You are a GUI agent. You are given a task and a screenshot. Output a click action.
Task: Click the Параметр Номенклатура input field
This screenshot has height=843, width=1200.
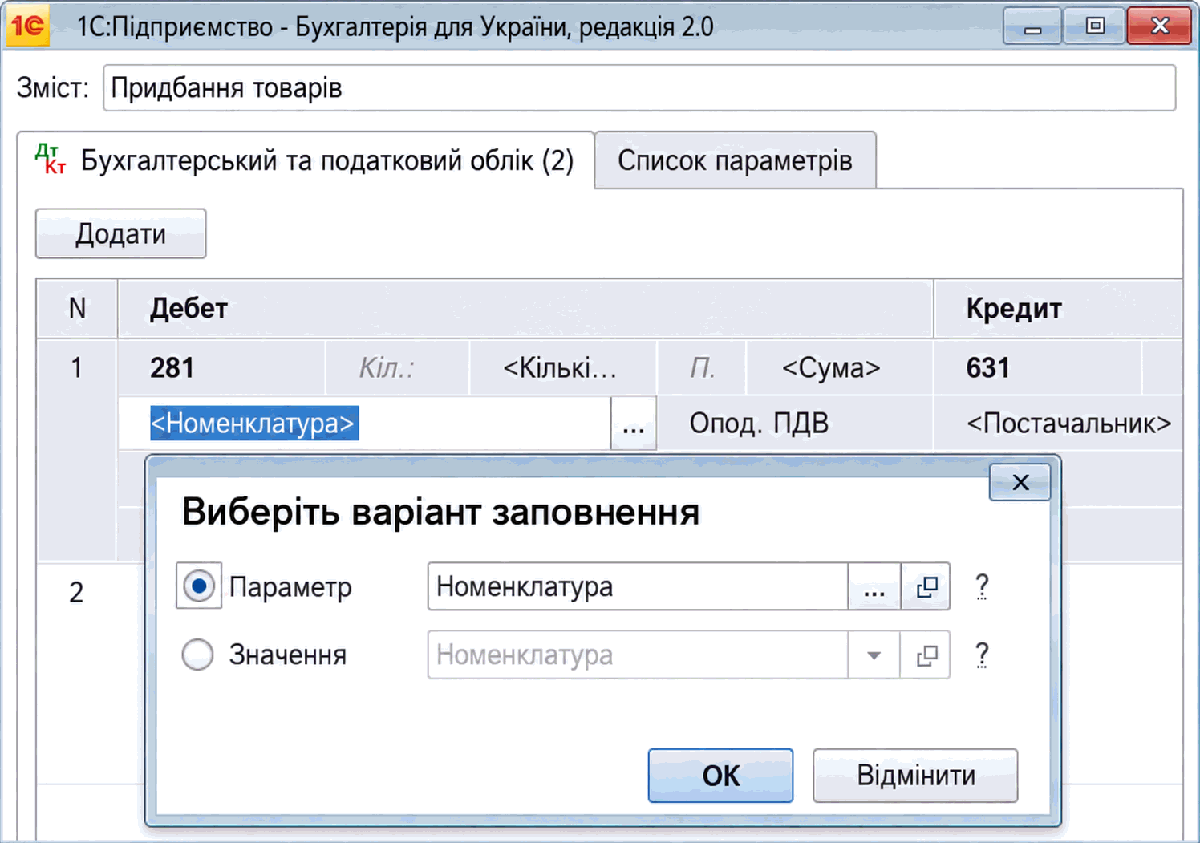[x=638, y=587]
